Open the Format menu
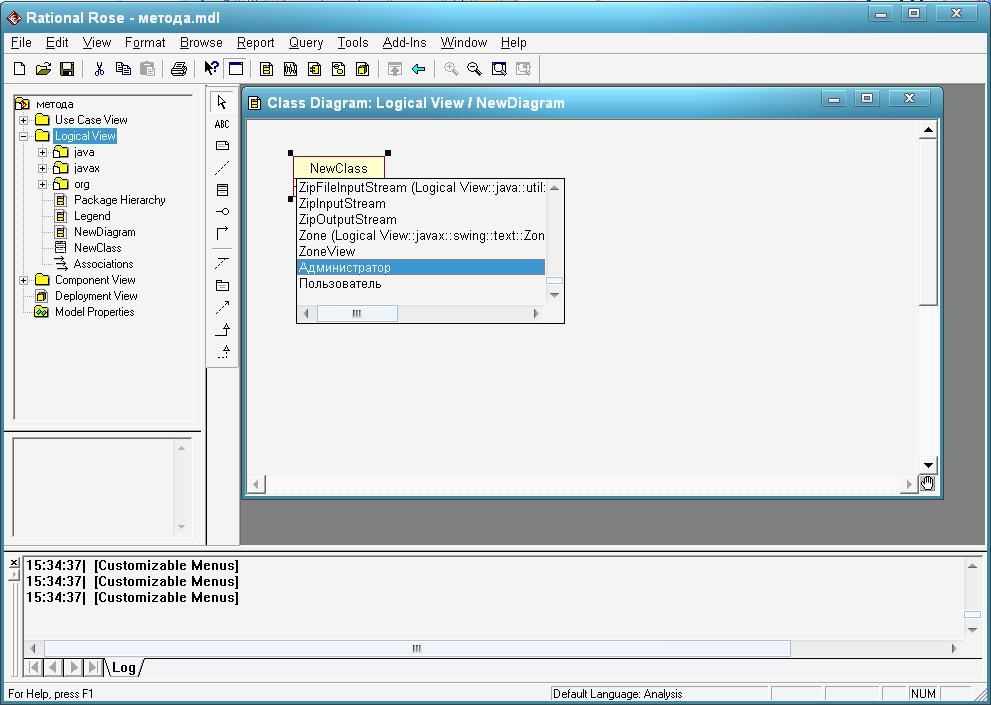Viewport: 991px width, 705px height. coord(145,42)
